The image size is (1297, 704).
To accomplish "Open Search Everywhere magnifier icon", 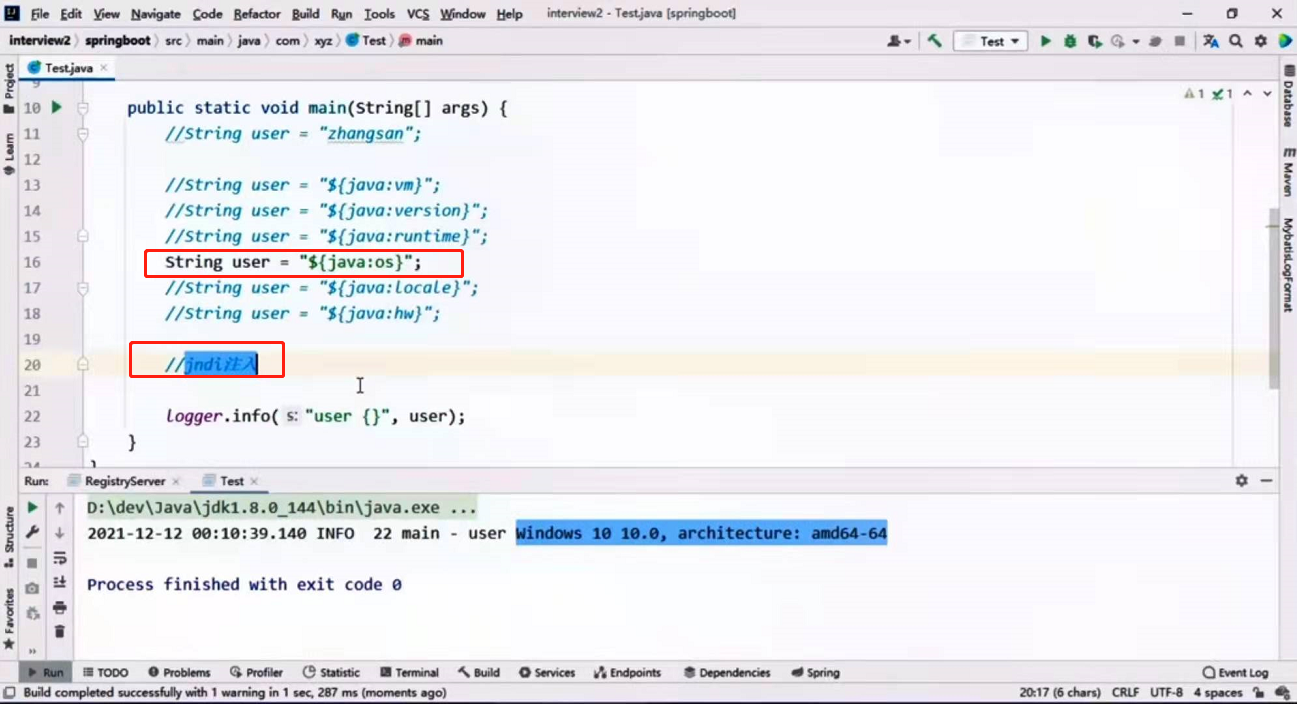I will 1237,41.
